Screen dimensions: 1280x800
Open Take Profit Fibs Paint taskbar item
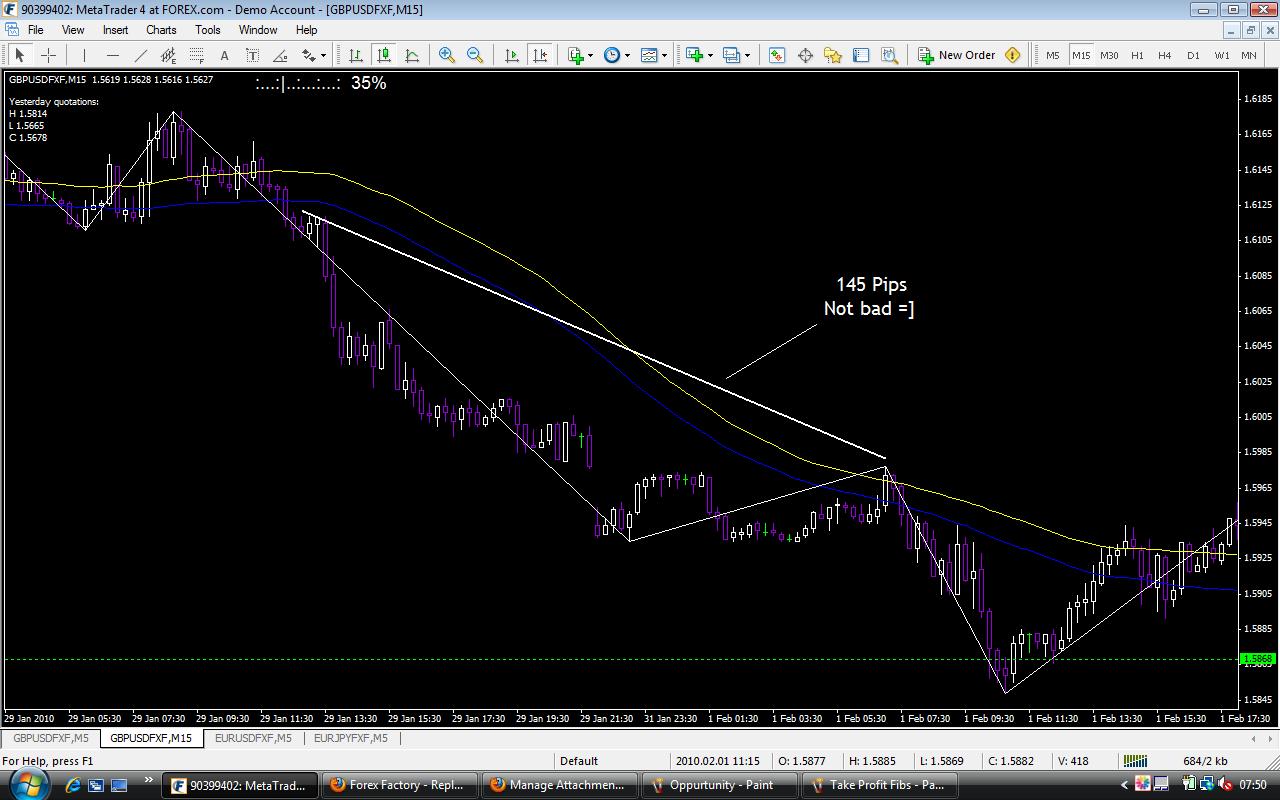click(x=878, y=785)
